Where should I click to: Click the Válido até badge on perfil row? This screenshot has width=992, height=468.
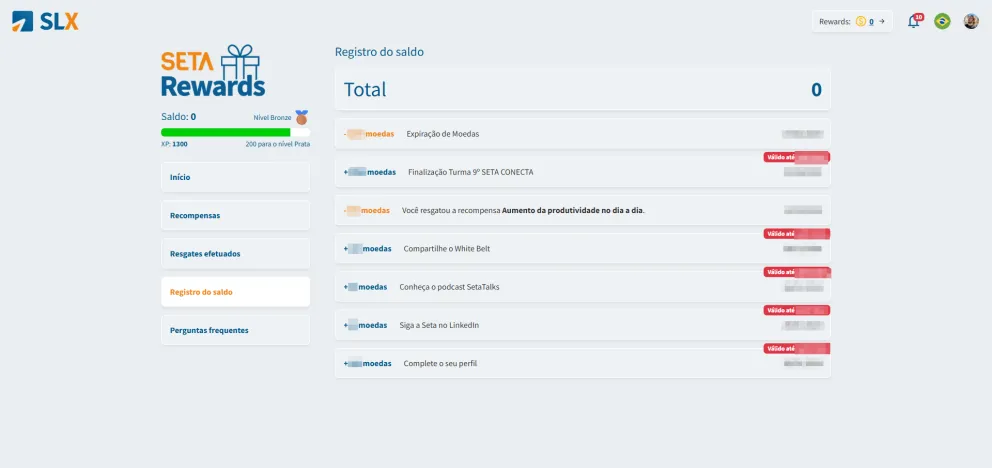click(797, 348)
